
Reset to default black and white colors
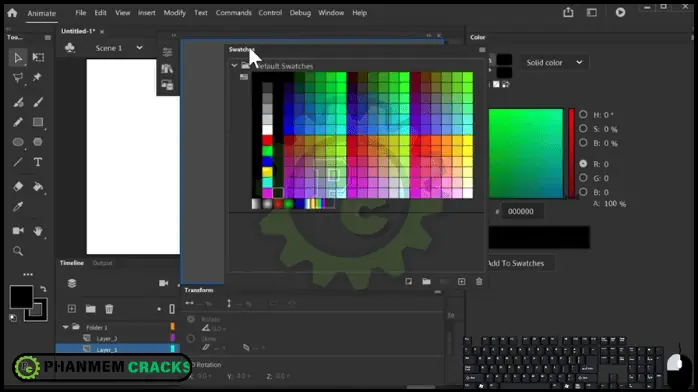point(13,318)
